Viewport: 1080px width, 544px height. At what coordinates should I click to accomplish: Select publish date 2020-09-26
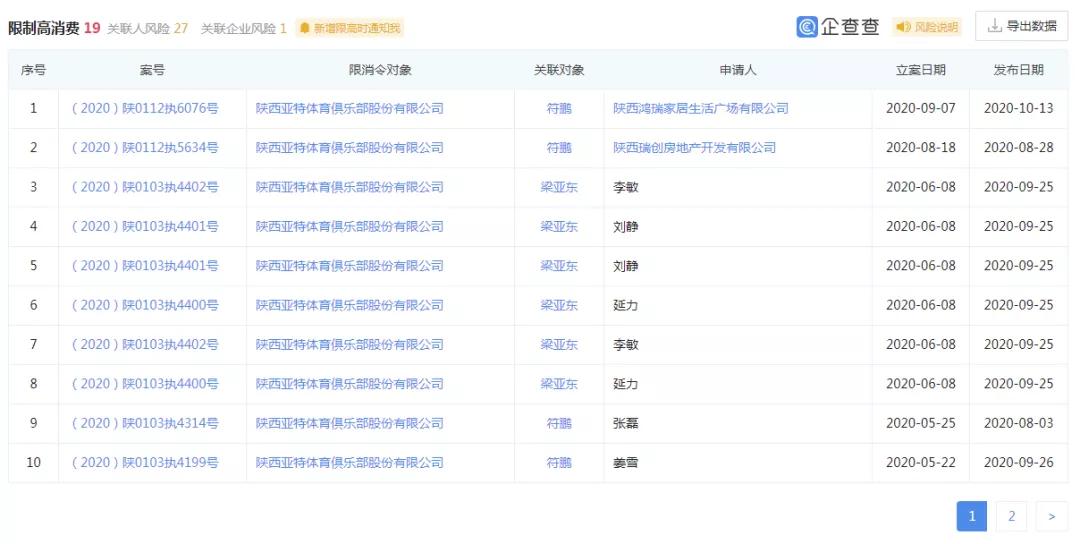coord(1019,462)
